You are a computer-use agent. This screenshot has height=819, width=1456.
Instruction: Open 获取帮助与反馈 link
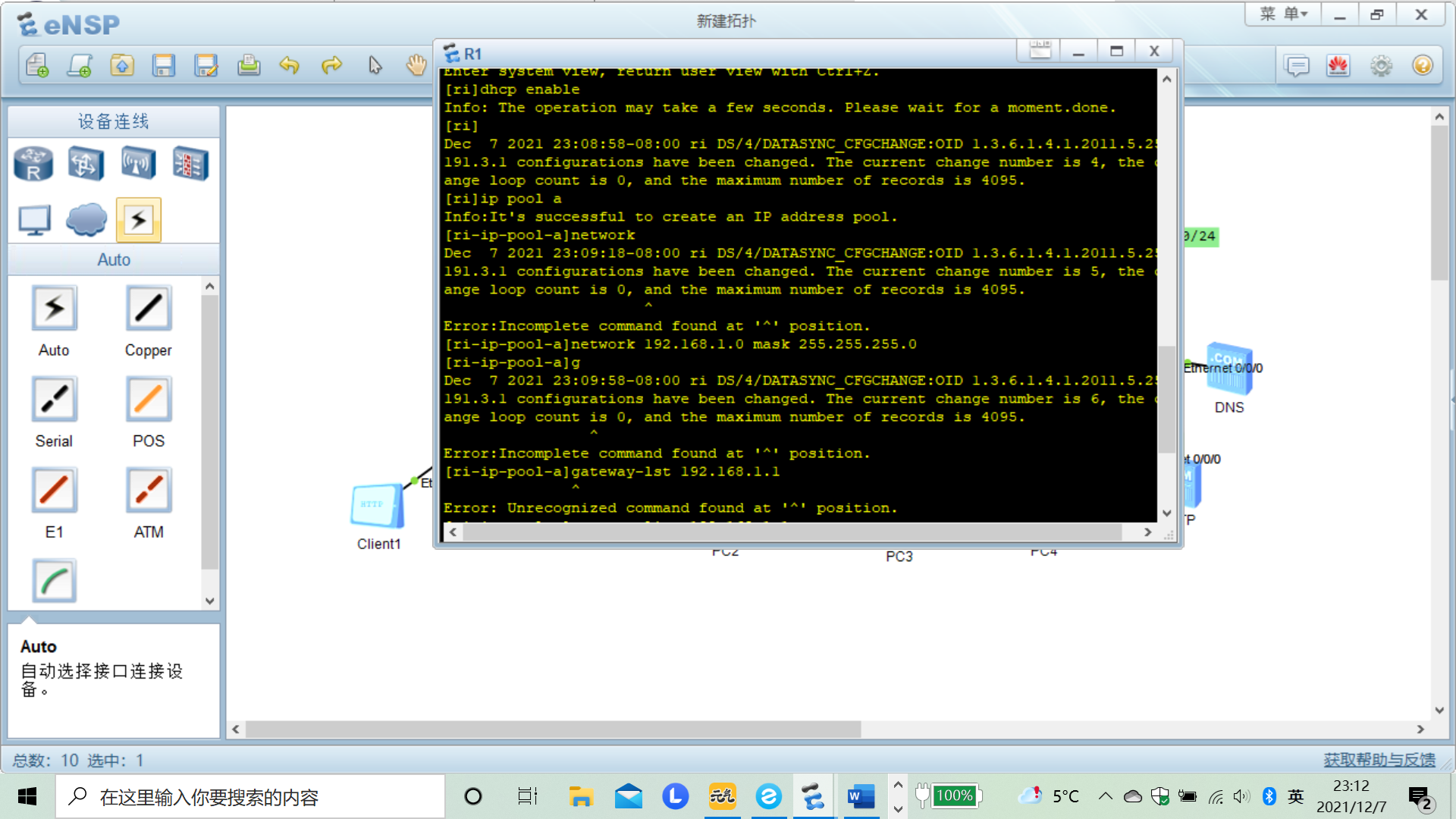pos(1379,760)
